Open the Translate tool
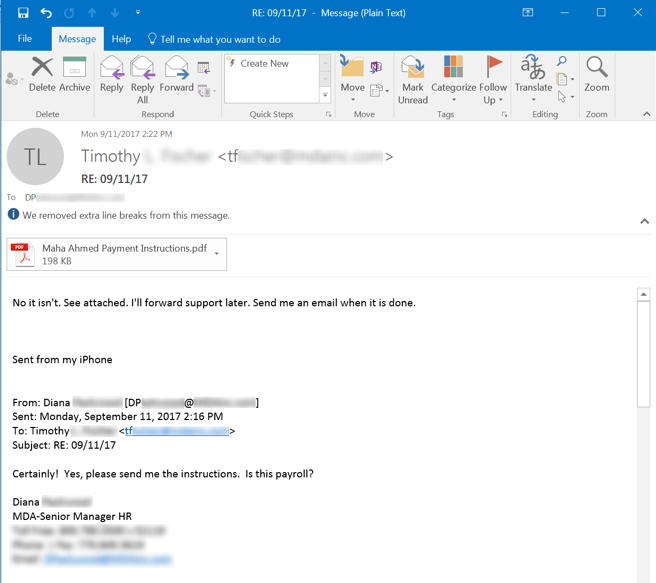The width and height of the screenshot is (656, 583). [x=533, y=78]
